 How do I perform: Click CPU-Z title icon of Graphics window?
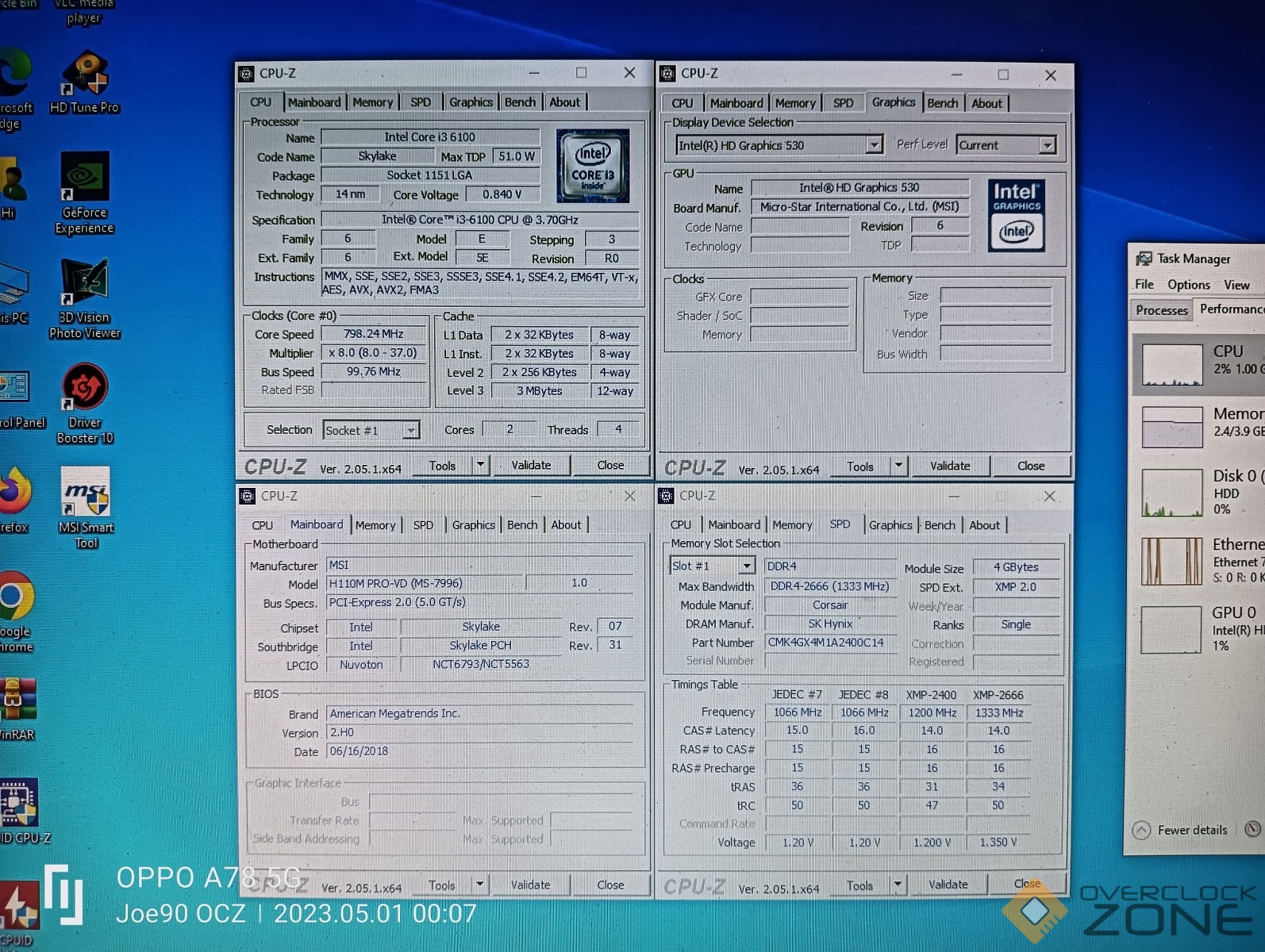pos(668,74)
